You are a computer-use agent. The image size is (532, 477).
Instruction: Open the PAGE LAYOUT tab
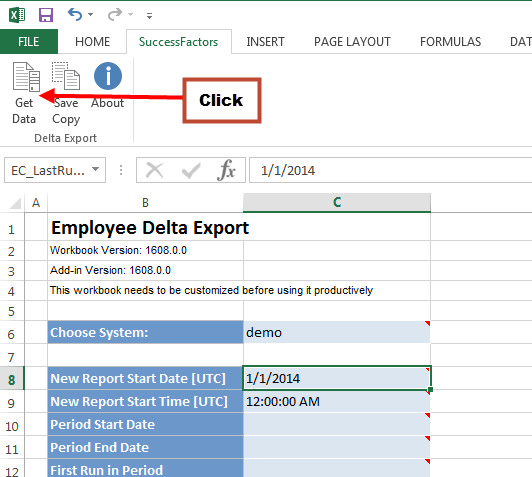point(352,42)
